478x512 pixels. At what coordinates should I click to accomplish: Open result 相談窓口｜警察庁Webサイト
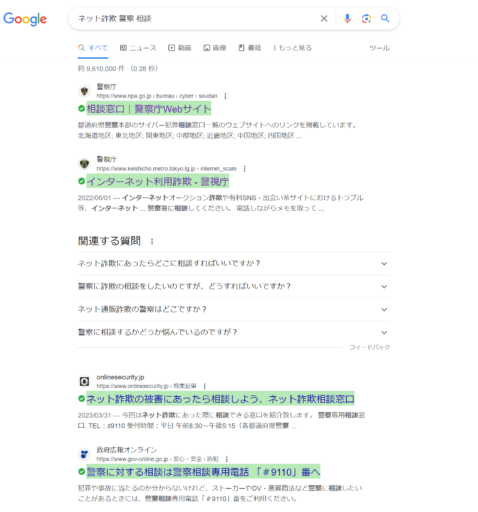coord(149,109)
